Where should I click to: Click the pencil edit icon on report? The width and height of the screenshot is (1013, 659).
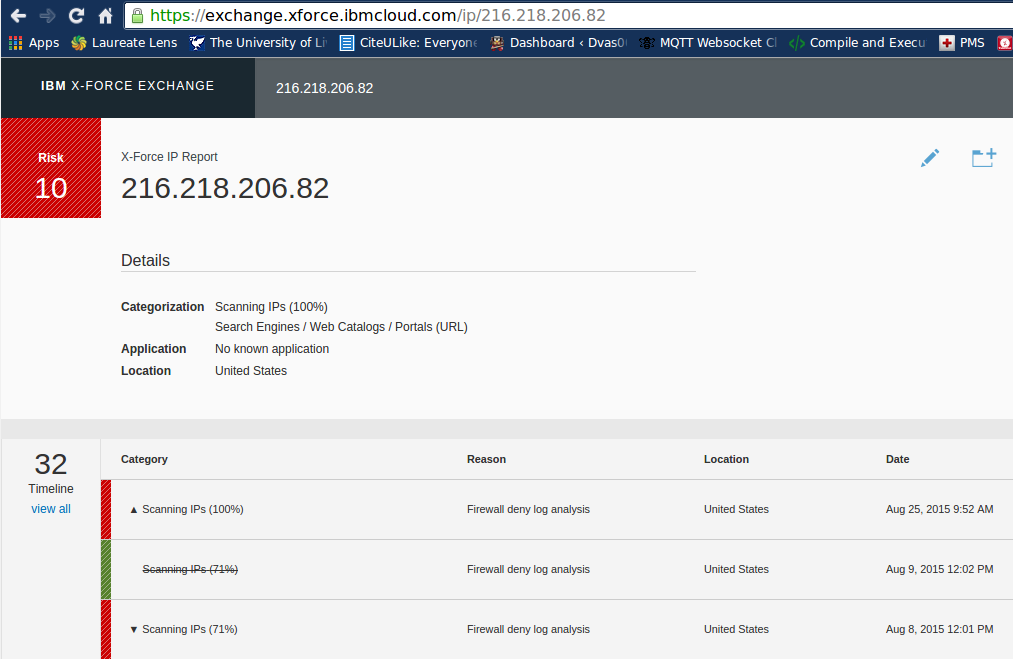930,158
